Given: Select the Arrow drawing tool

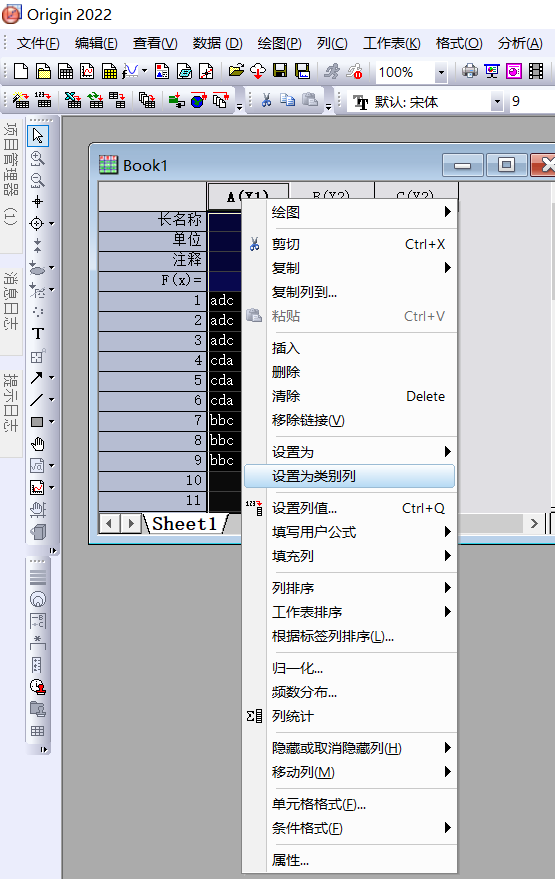Looking at the screenshot, I should coord(36,378).
